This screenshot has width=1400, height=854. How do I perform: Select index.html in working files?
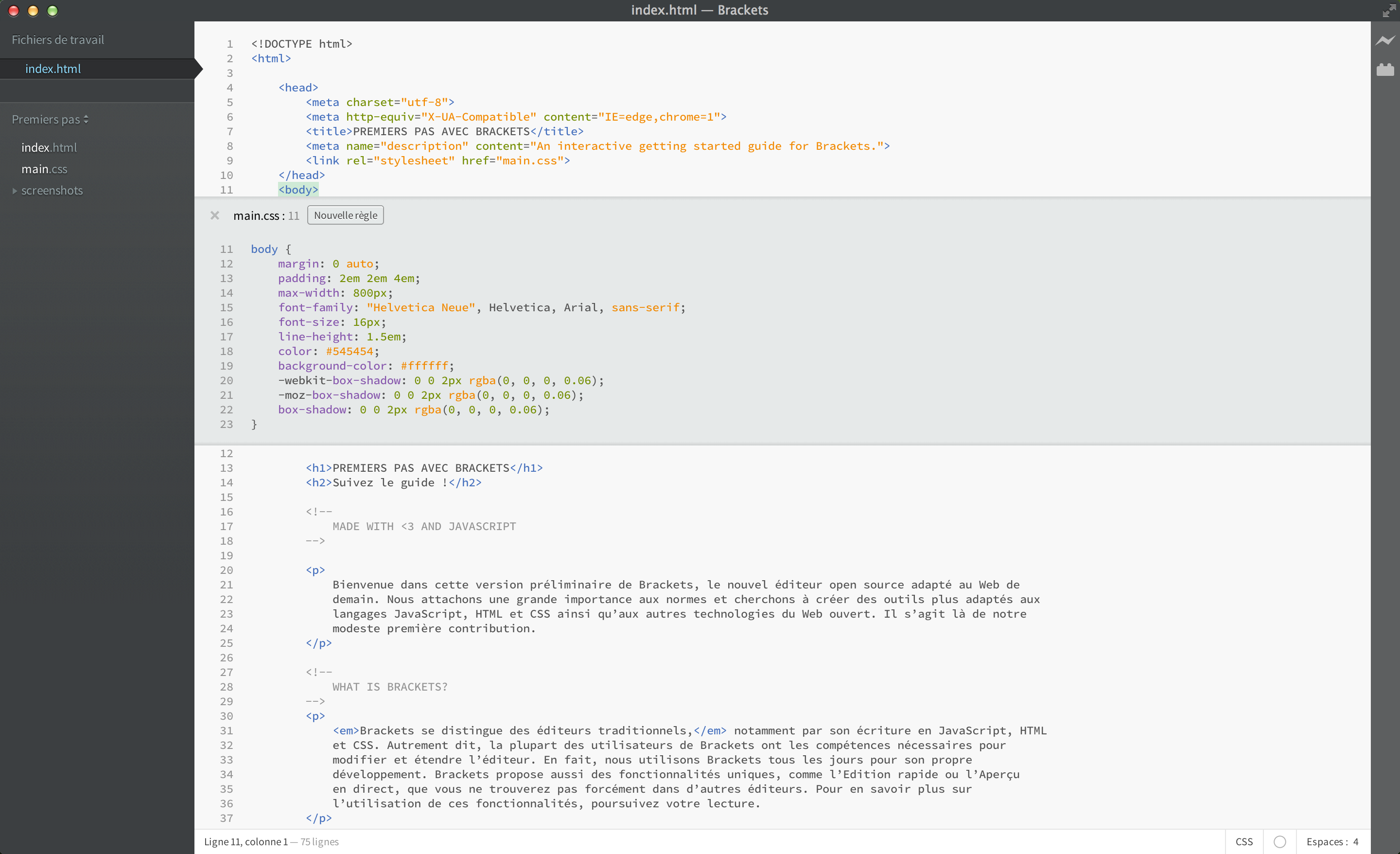click(53, 69)
